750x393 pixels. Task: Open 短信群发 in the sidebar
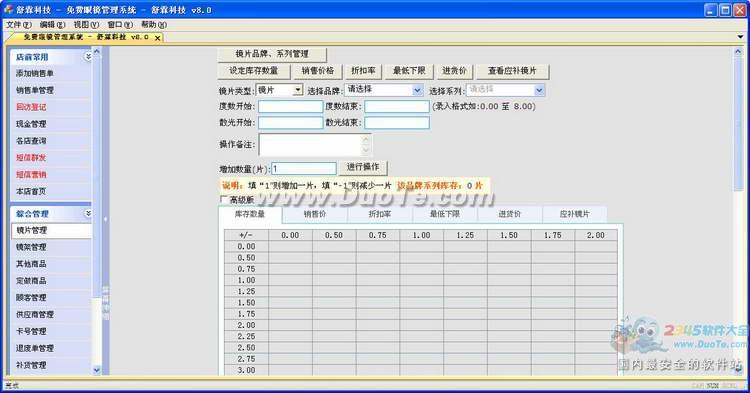click(x=31, y=157)
